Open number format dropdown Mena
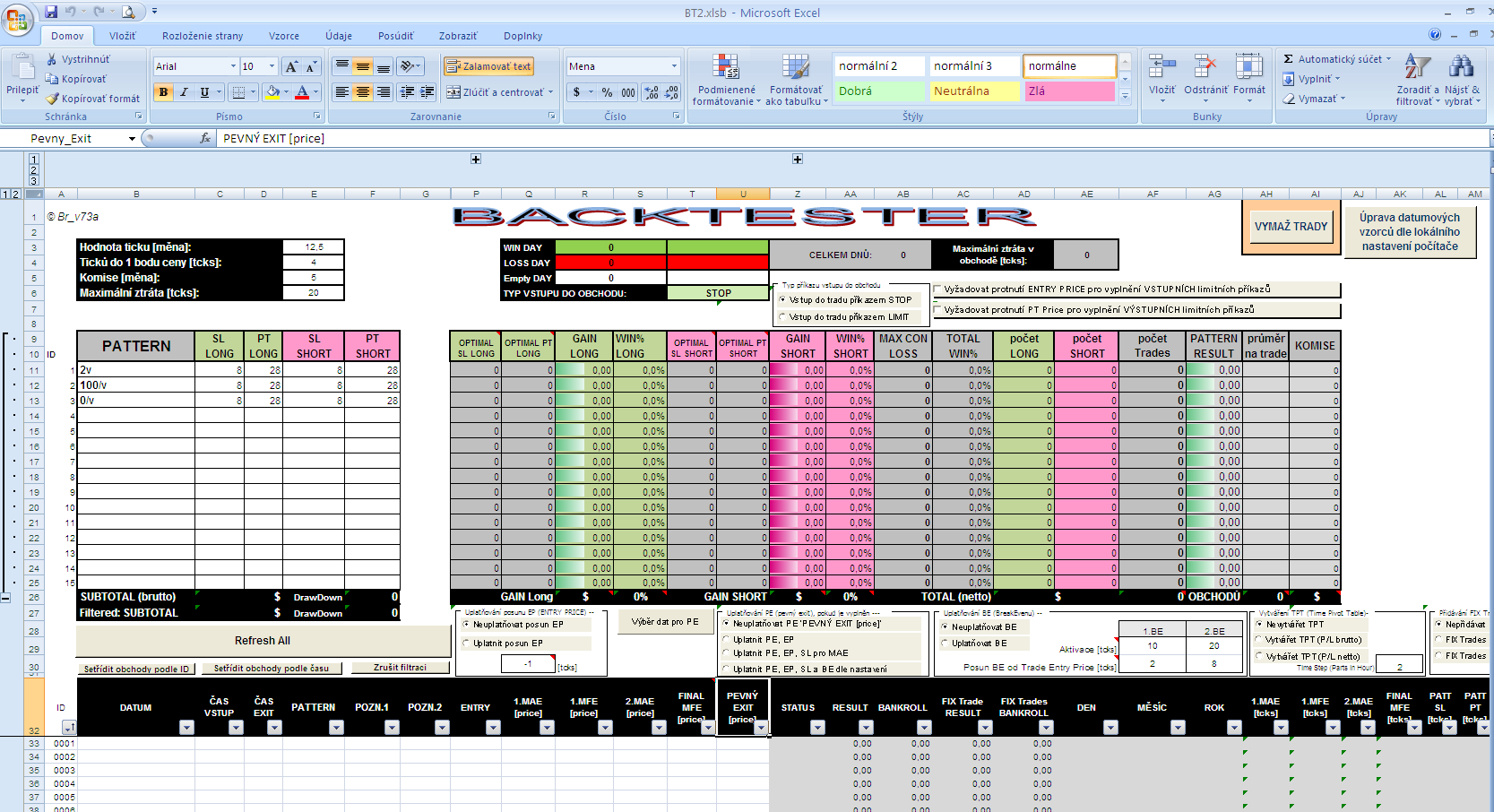 674,66
